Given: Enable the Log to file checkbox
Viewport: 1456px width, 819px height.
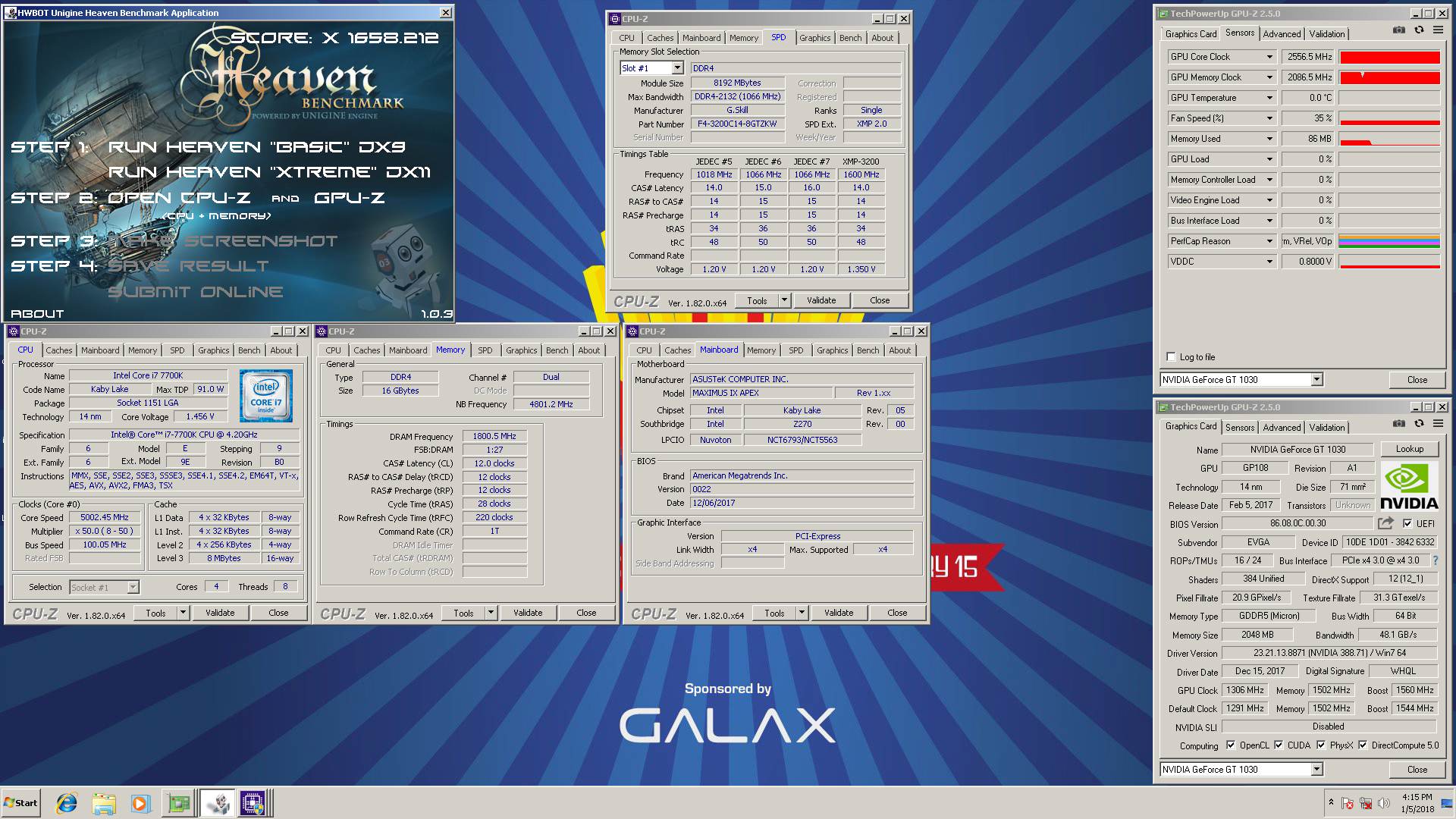Looking at the screenshot, I should (x=1171, y=357).
